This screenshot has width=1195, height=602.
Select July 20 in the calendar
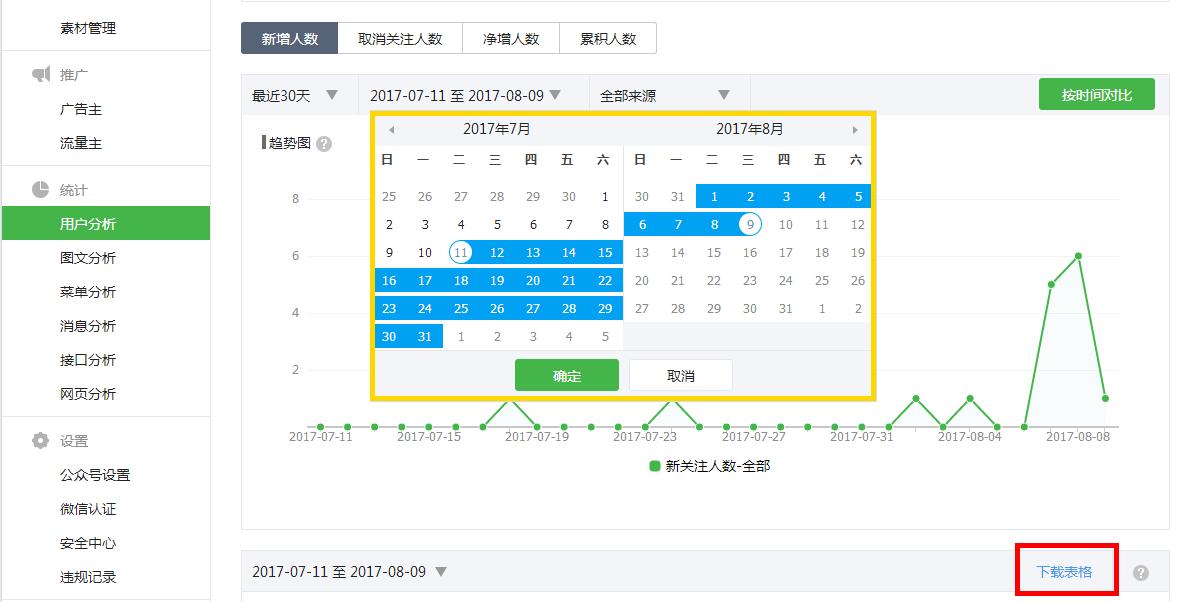533,280
